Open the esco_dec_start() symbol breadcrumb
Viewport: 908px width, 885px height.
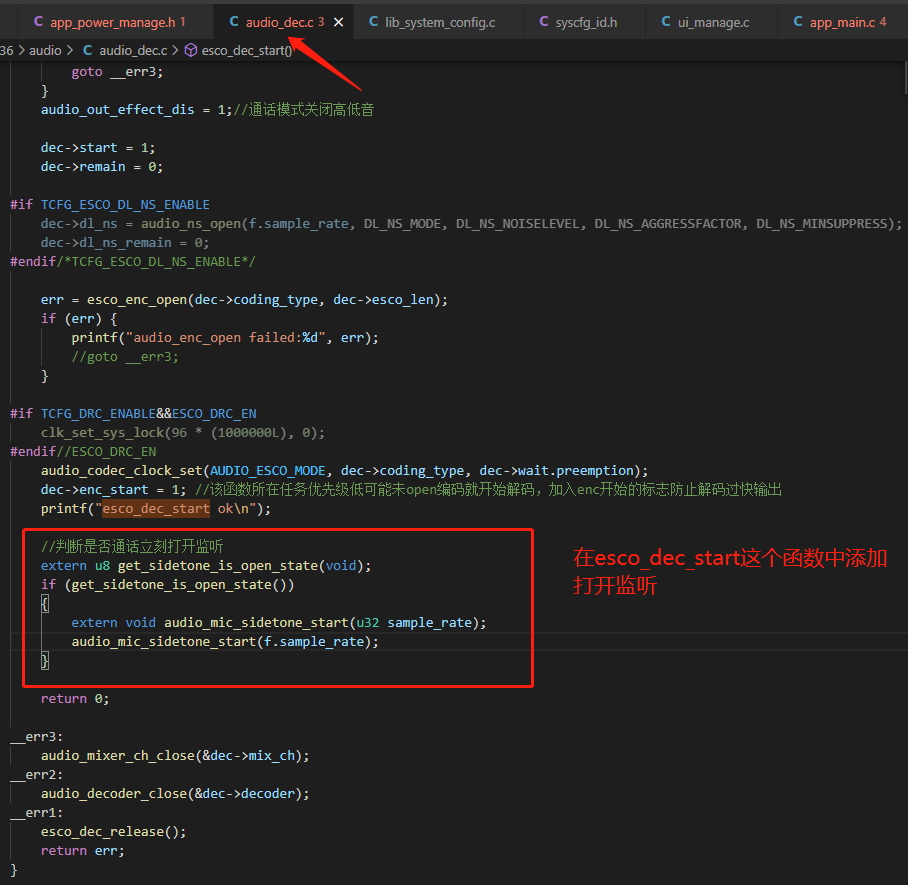pyautogui.click(x=247, y=50)
